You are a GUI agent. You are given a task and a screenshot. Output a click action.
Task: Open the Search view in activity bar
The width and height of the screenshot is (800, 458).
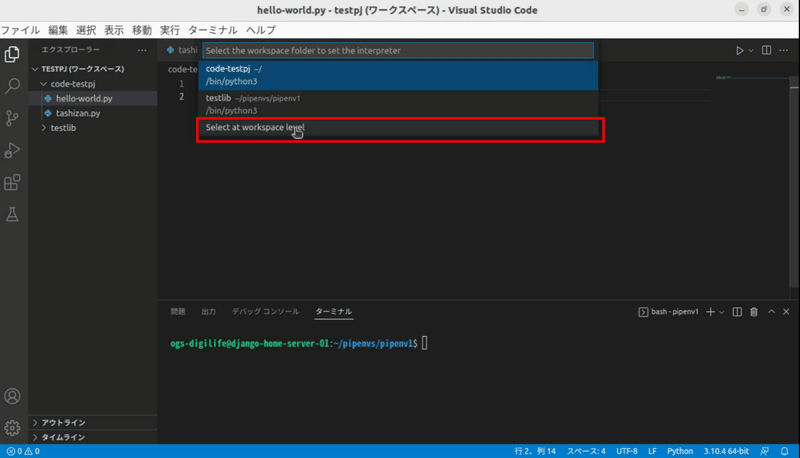pos(12,86)
